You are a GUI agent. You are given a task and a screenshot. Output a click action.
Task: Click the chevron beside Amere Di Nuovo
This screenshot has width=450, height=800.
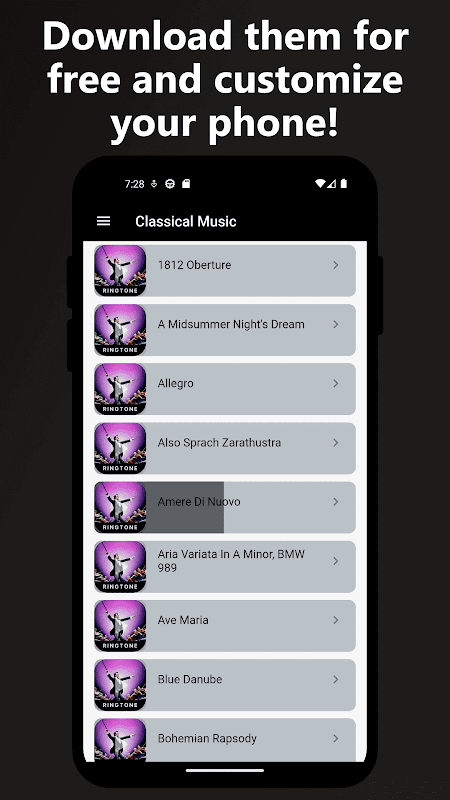coord(336,502)
